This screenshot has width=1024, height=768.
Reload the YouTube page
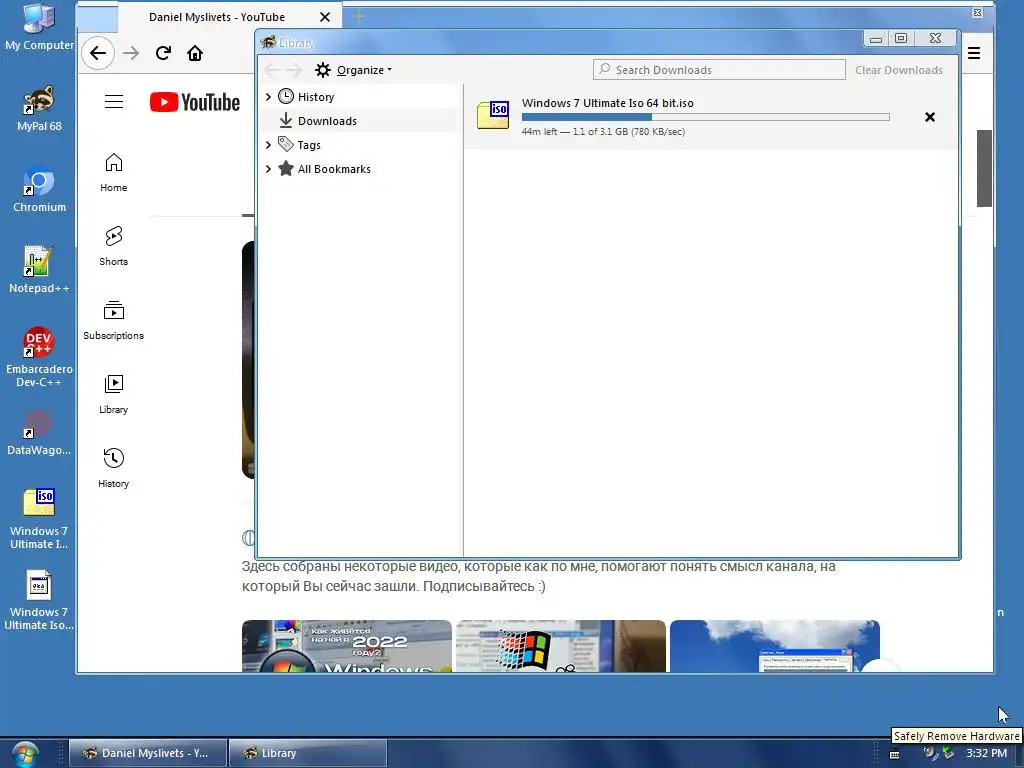[163, 53]
